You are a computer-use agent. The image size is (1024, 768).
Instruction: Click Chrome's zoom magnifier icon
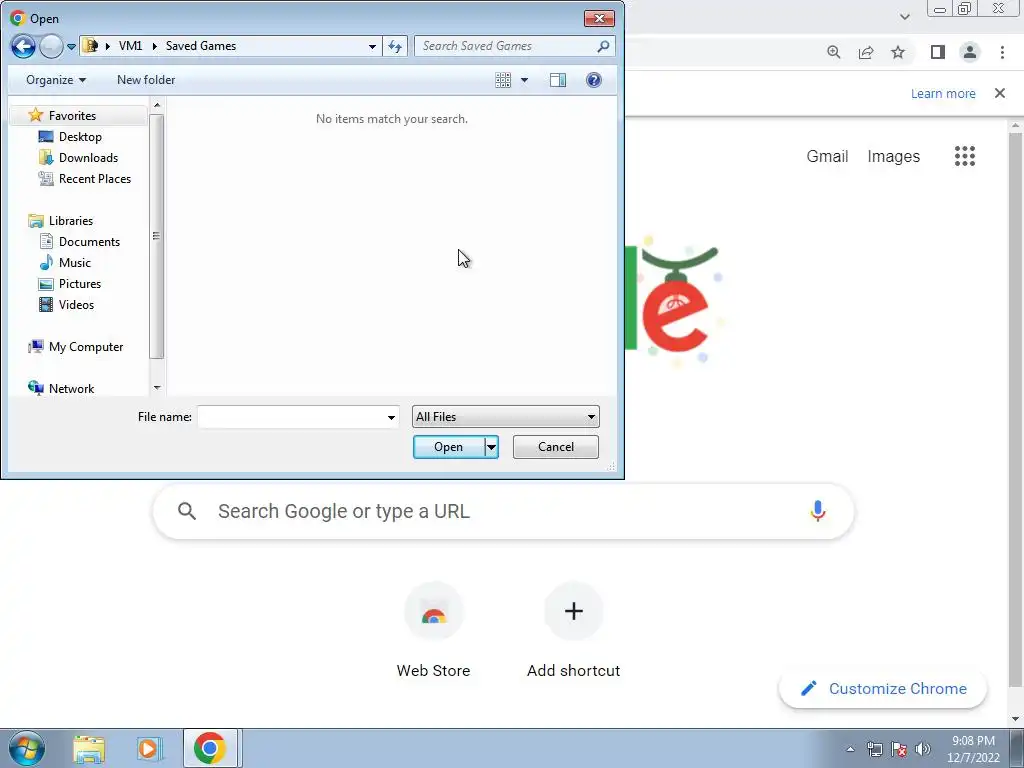[833, 52]
